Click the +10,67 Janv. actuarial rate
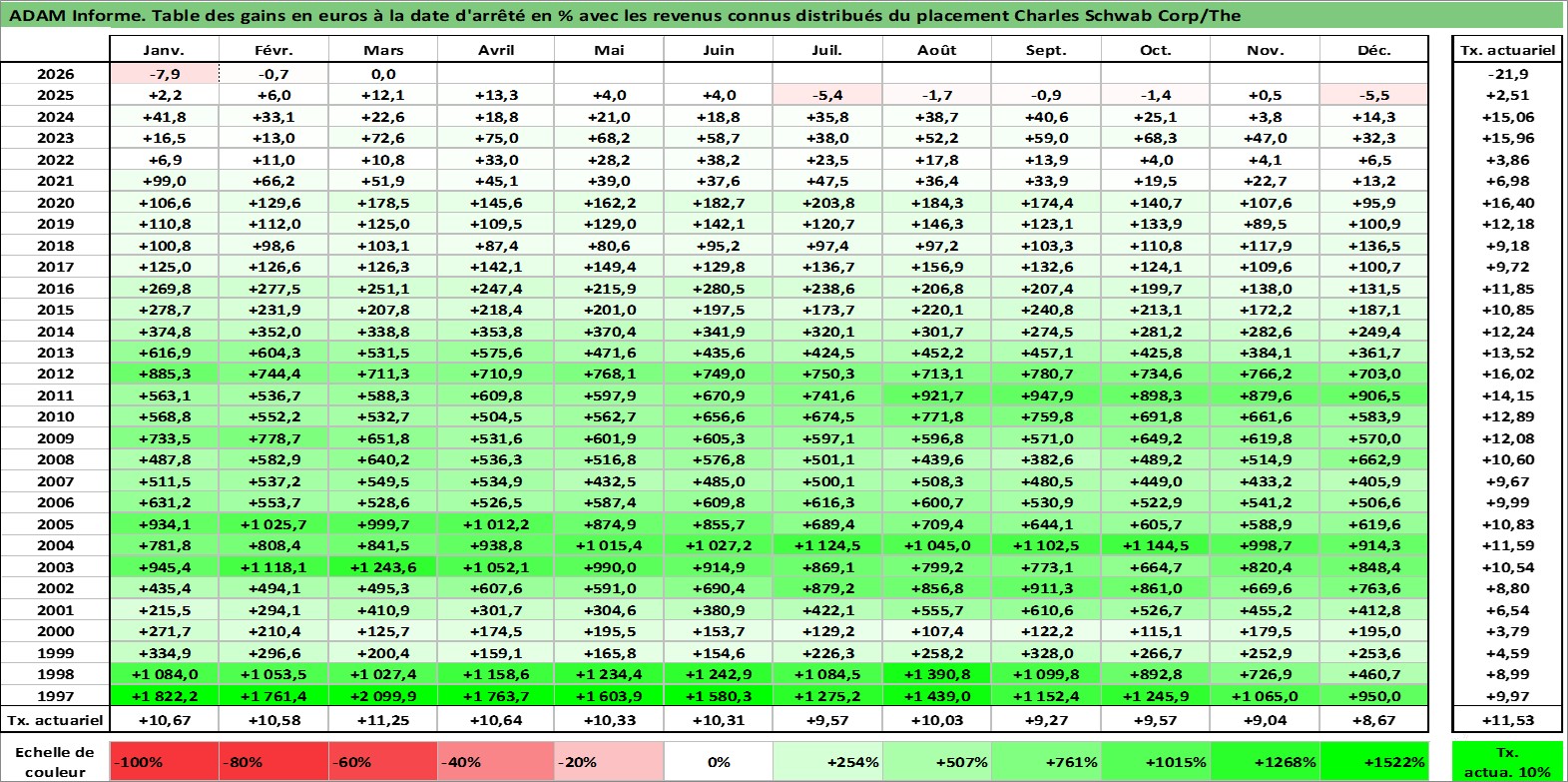The width and height of the screenshot is (1568, 782). 164,720
